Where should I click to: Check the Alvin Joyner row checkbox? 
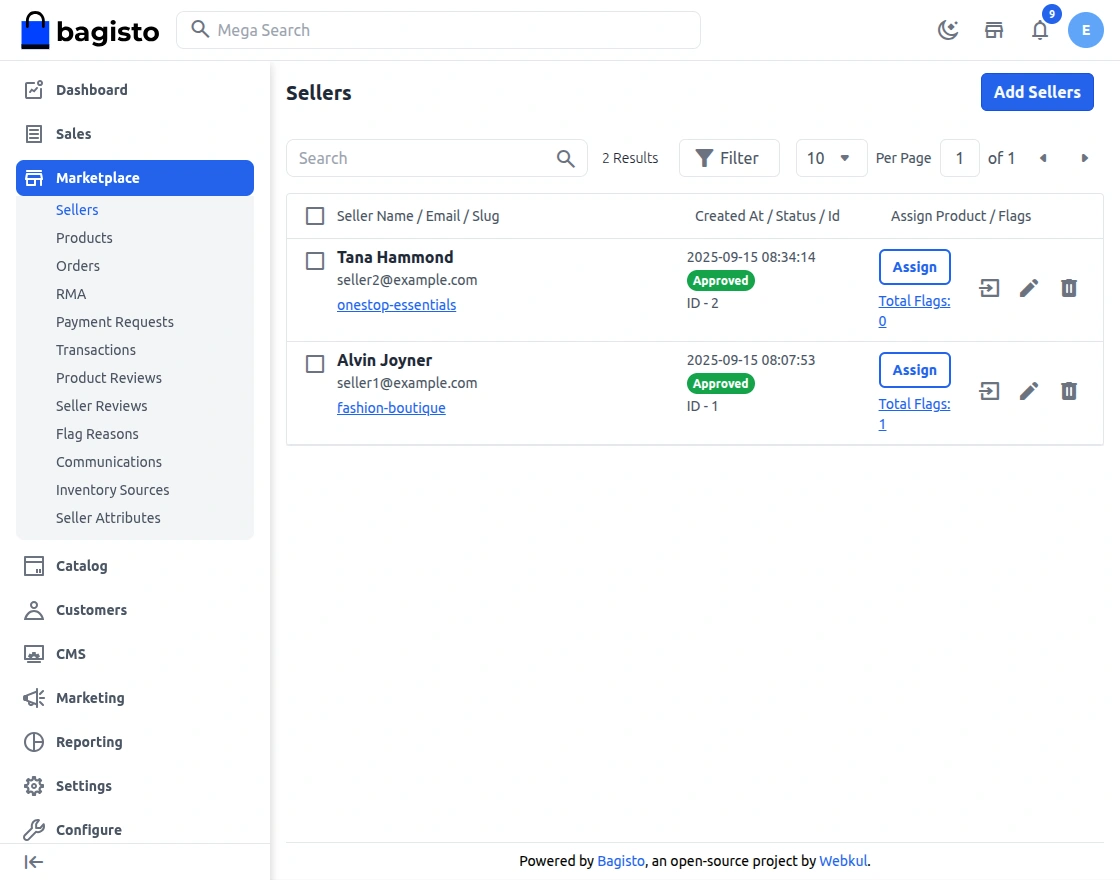pyautogui.click(x=315, y=364)
